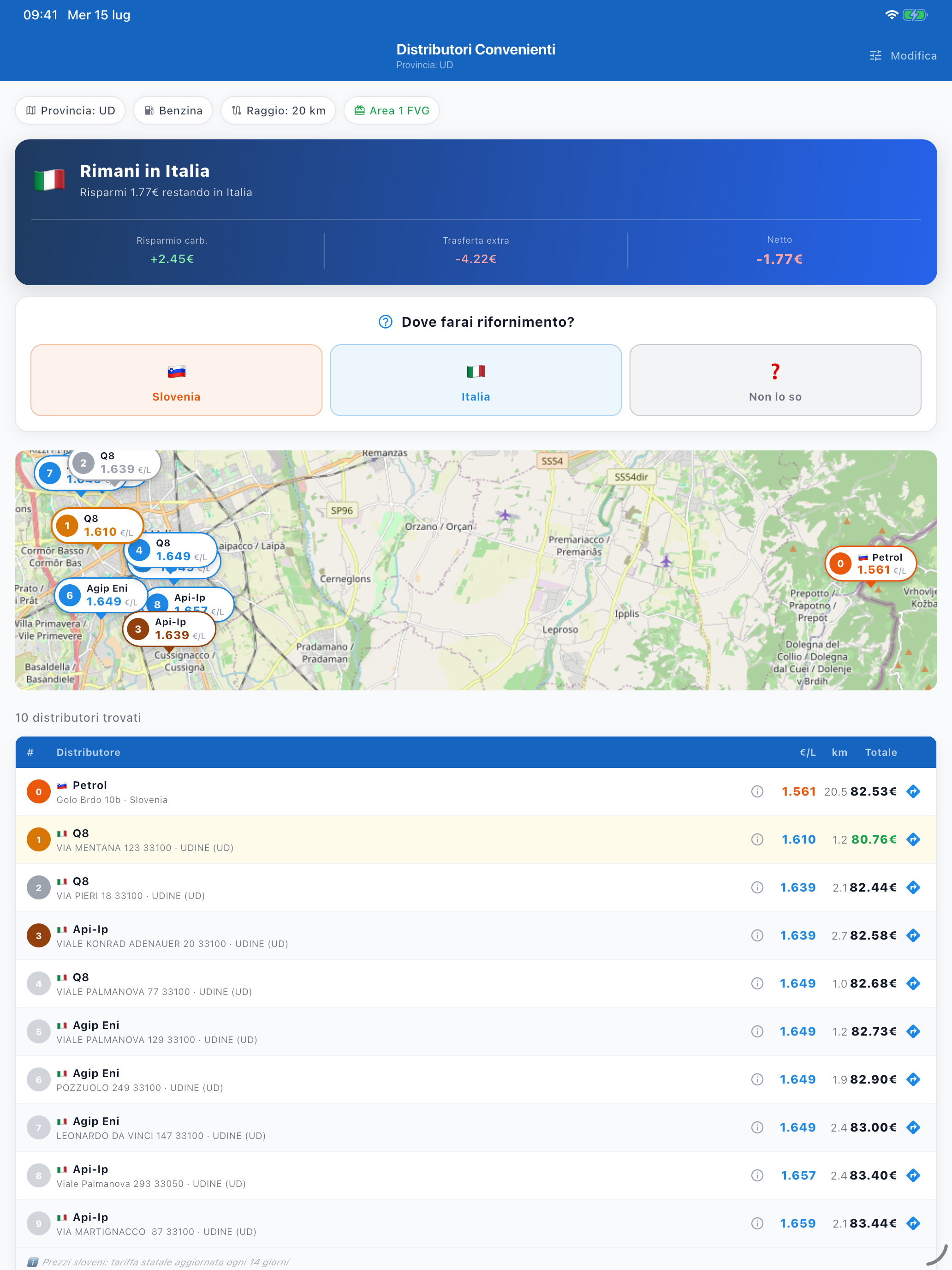The image size is (952, 1270).
Task: Check the battery charging indicator
Action: tap(915, 15)
